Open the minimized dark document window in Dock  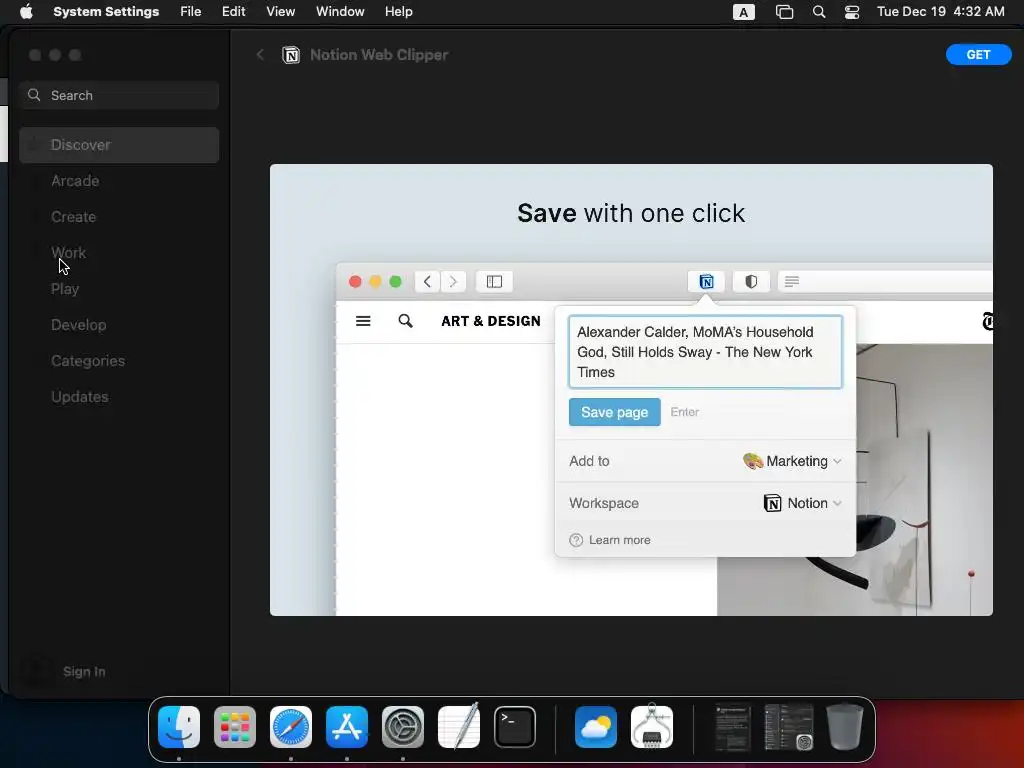(733, 727)
